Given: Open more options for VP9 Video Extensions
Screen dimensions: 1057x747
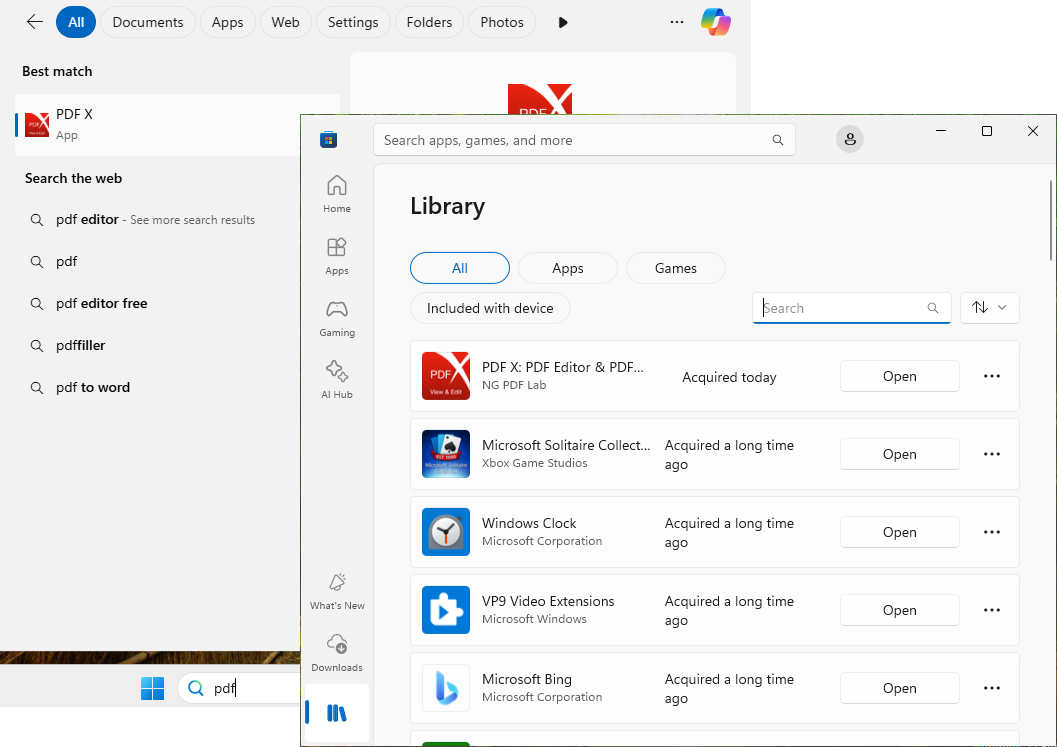Looking at the screenshot, I should 991,610.
